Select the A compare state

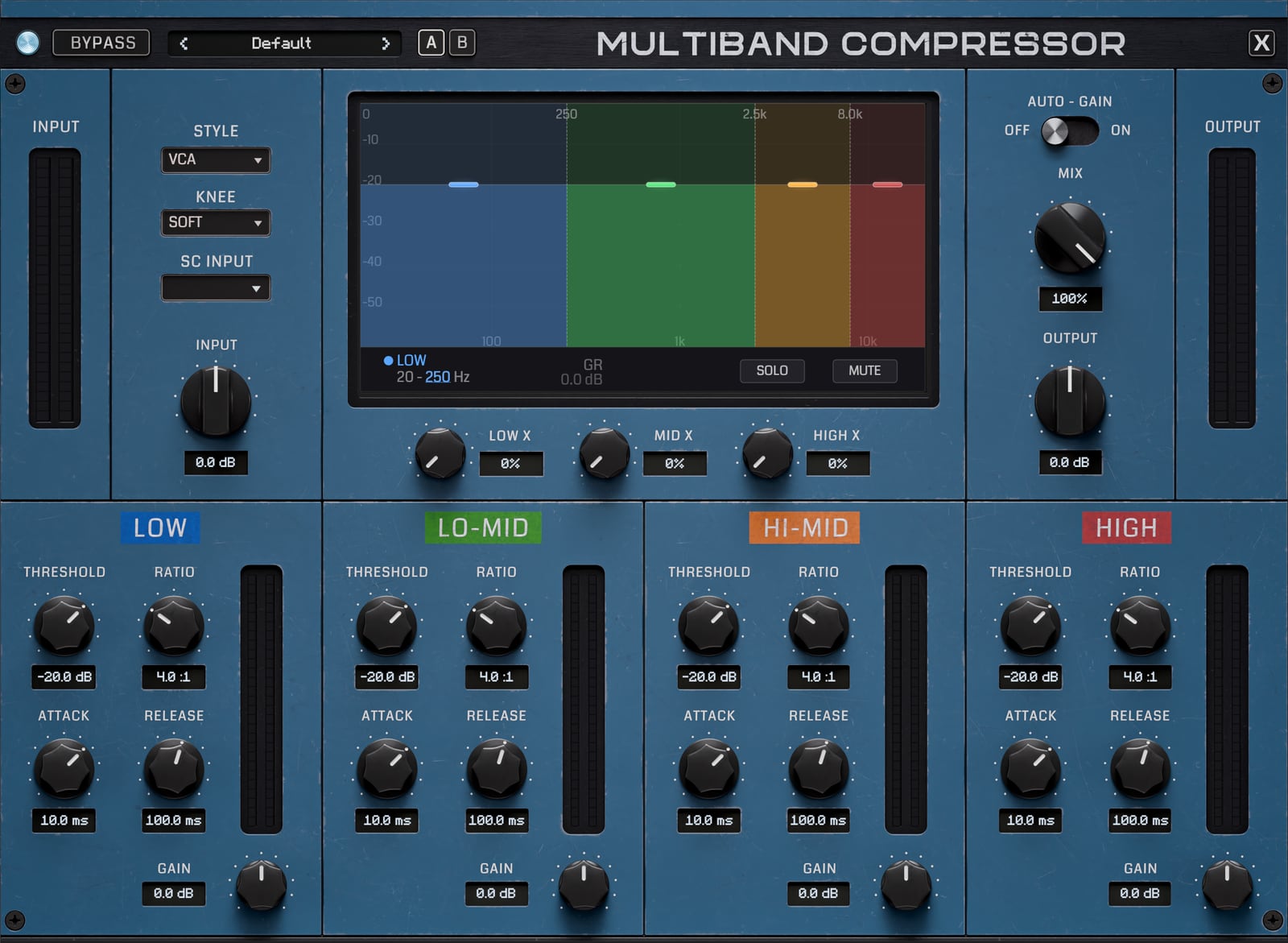[431, 43]
